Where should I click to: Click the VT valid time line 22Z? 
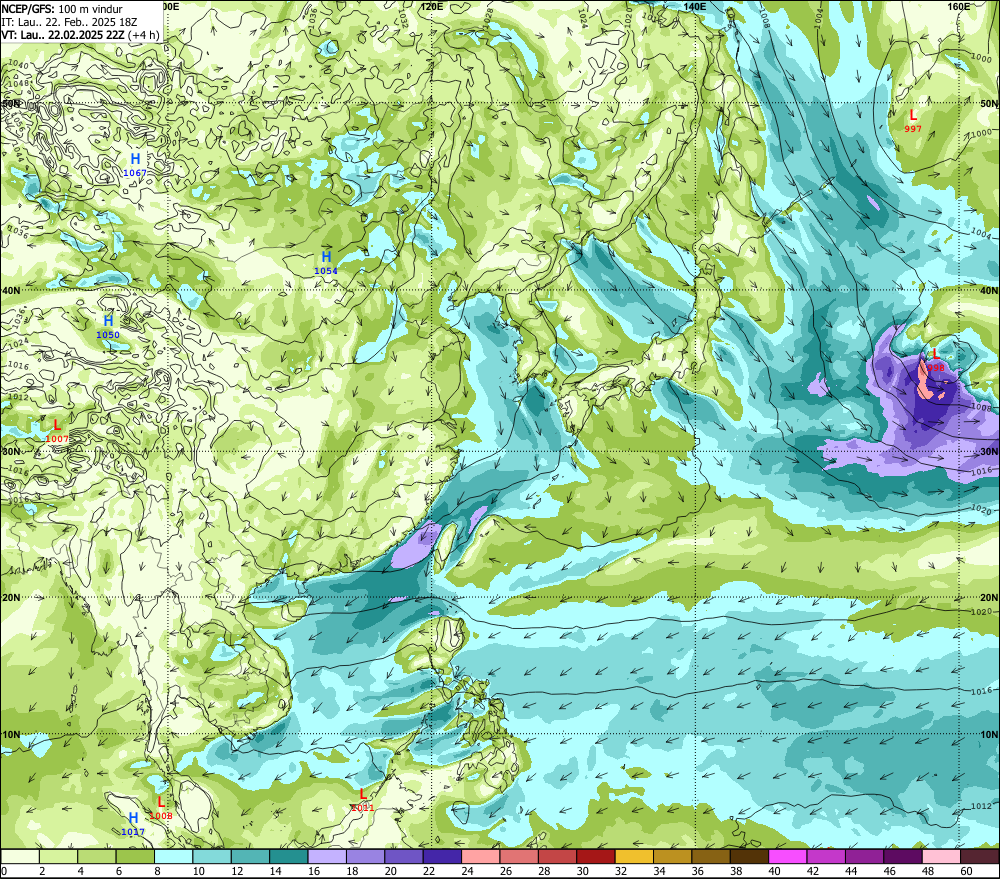80,35
